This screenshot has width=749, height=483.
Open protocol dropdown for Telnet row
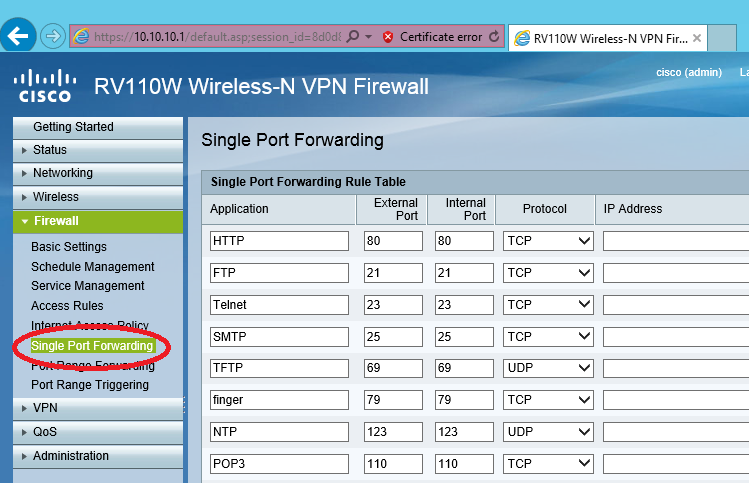coord(548,305)
